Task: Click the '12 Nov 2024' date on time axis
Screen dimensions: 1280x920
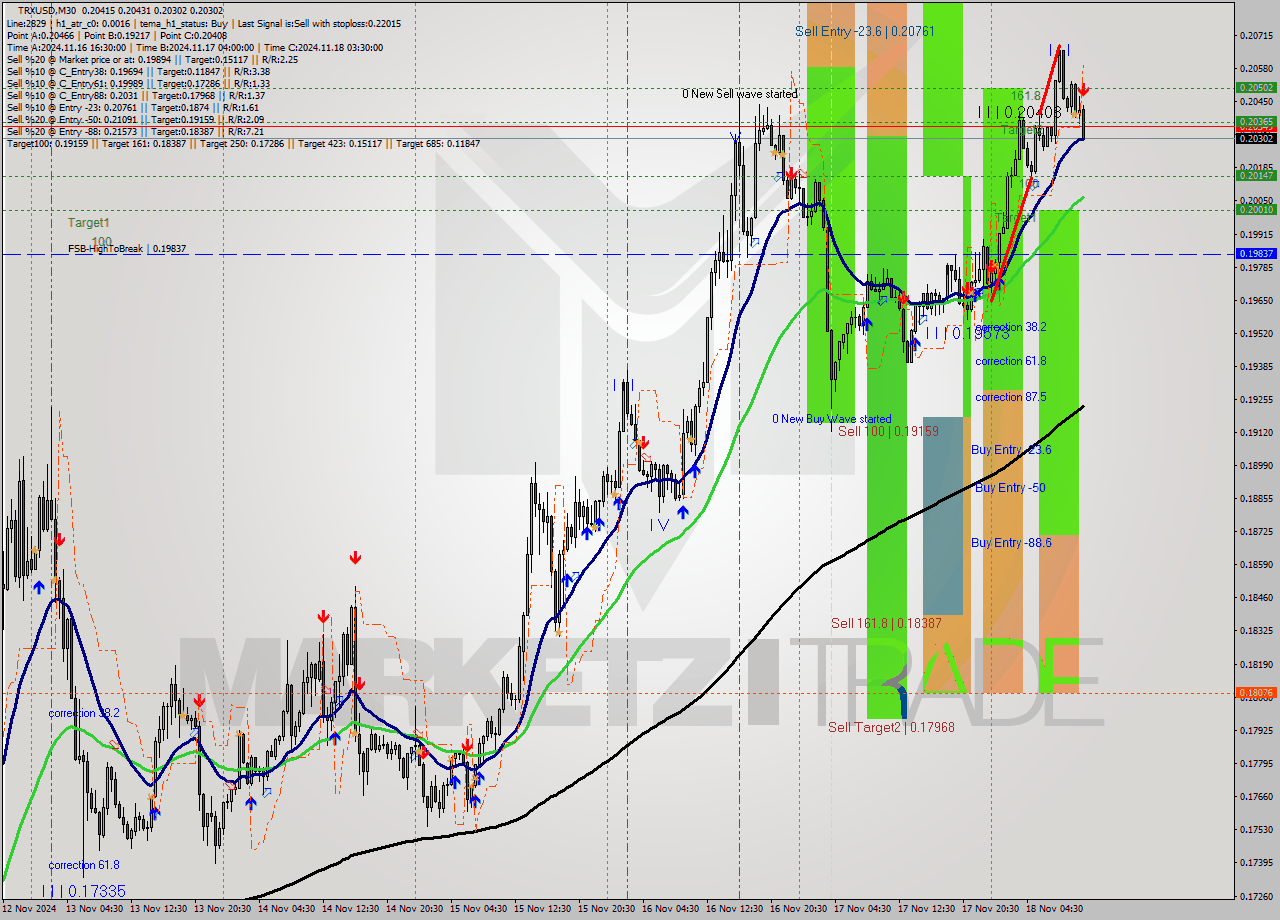Action: pyautogui.click(x=30, y=909)
